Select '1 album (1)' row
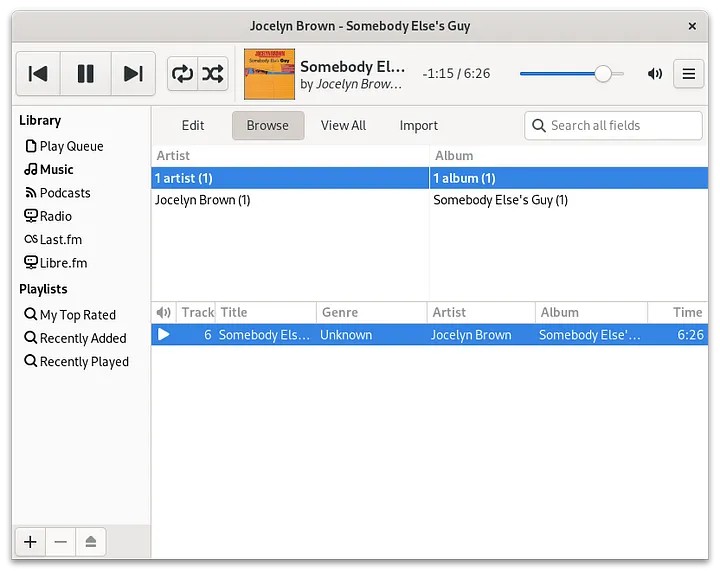The width and height of the screenshot is (720, 574). pos(569,178)
